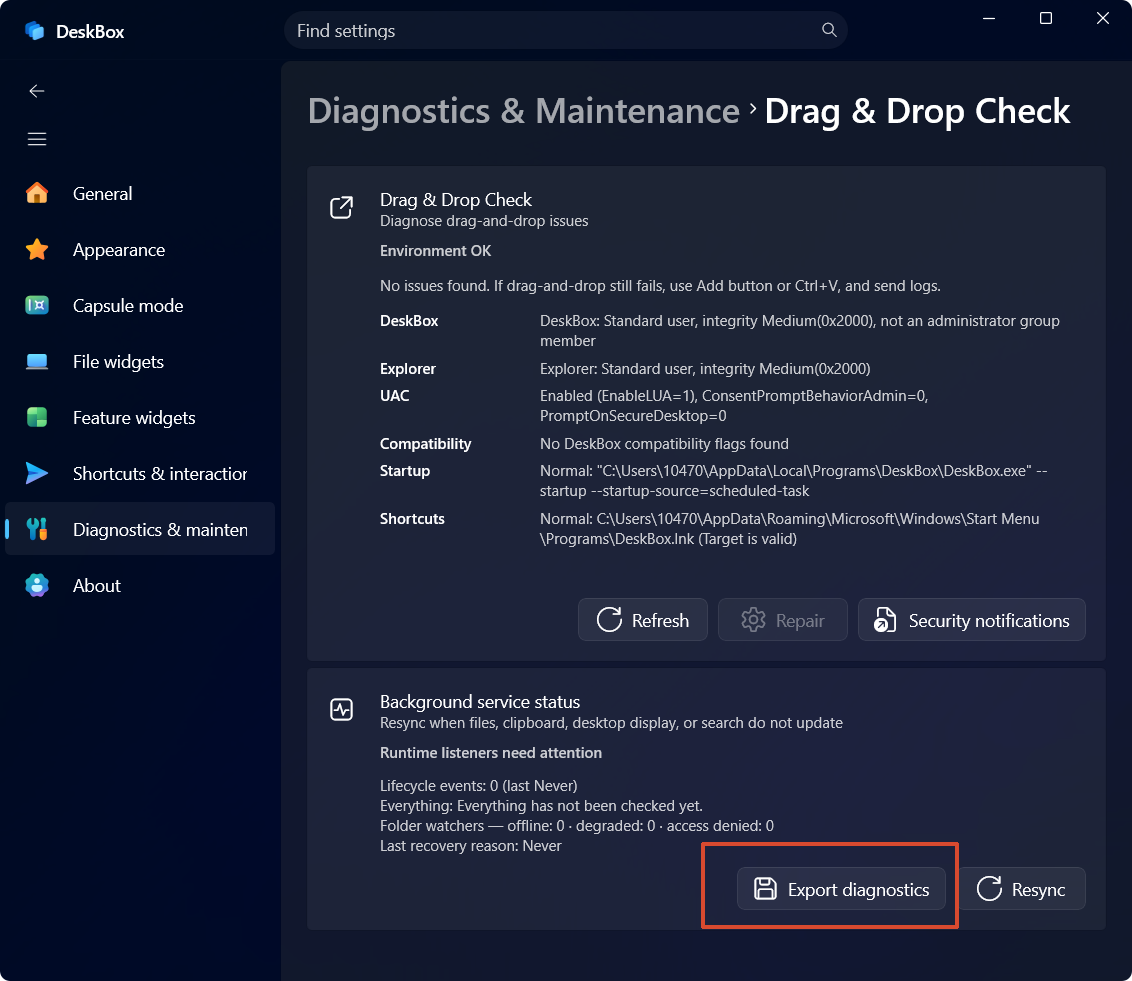
Task: Click the Explorer row label
Action: (408, 369)
